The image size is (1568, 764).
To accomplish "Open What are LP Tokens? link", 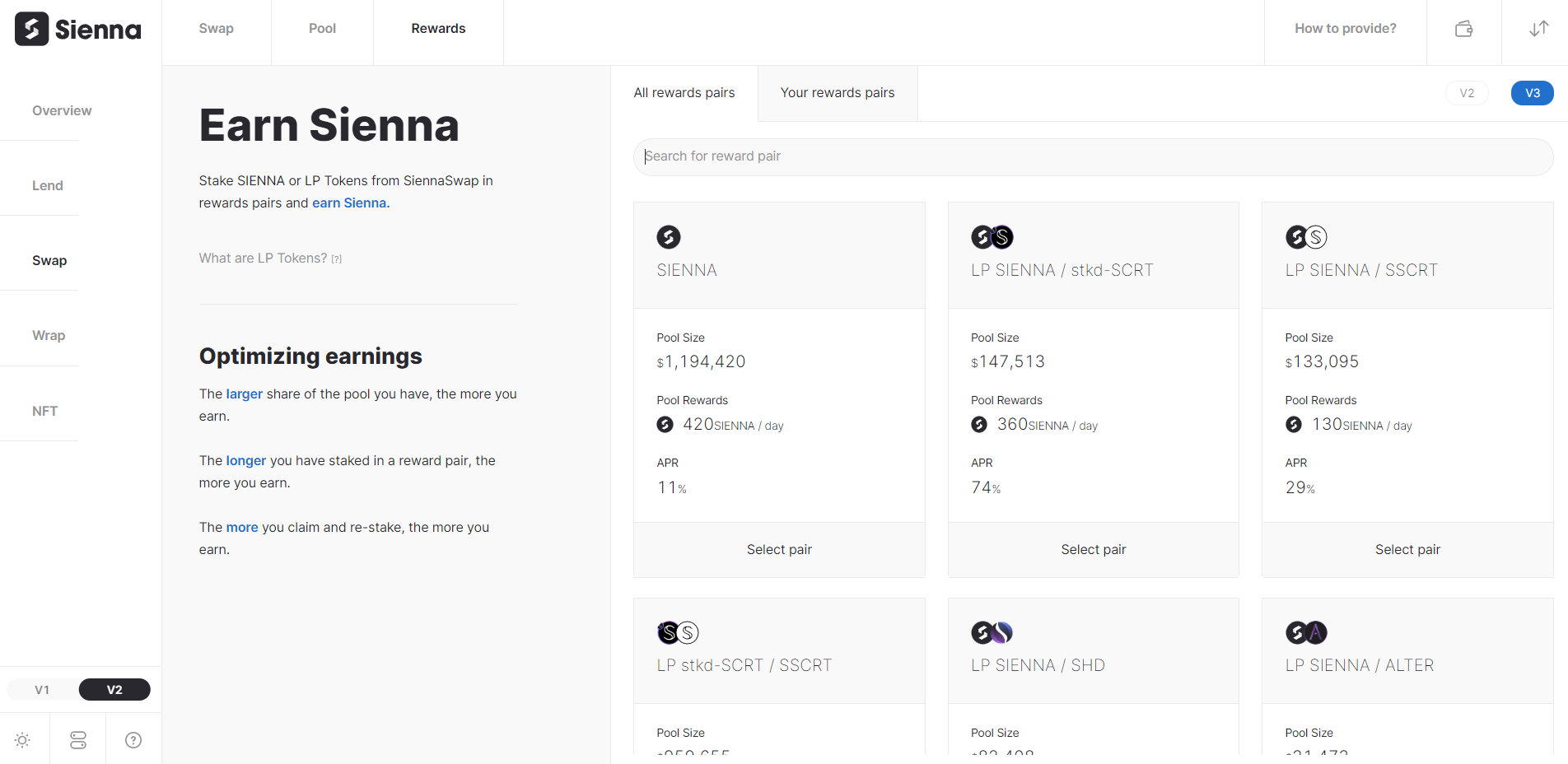I will coord(263,259).
